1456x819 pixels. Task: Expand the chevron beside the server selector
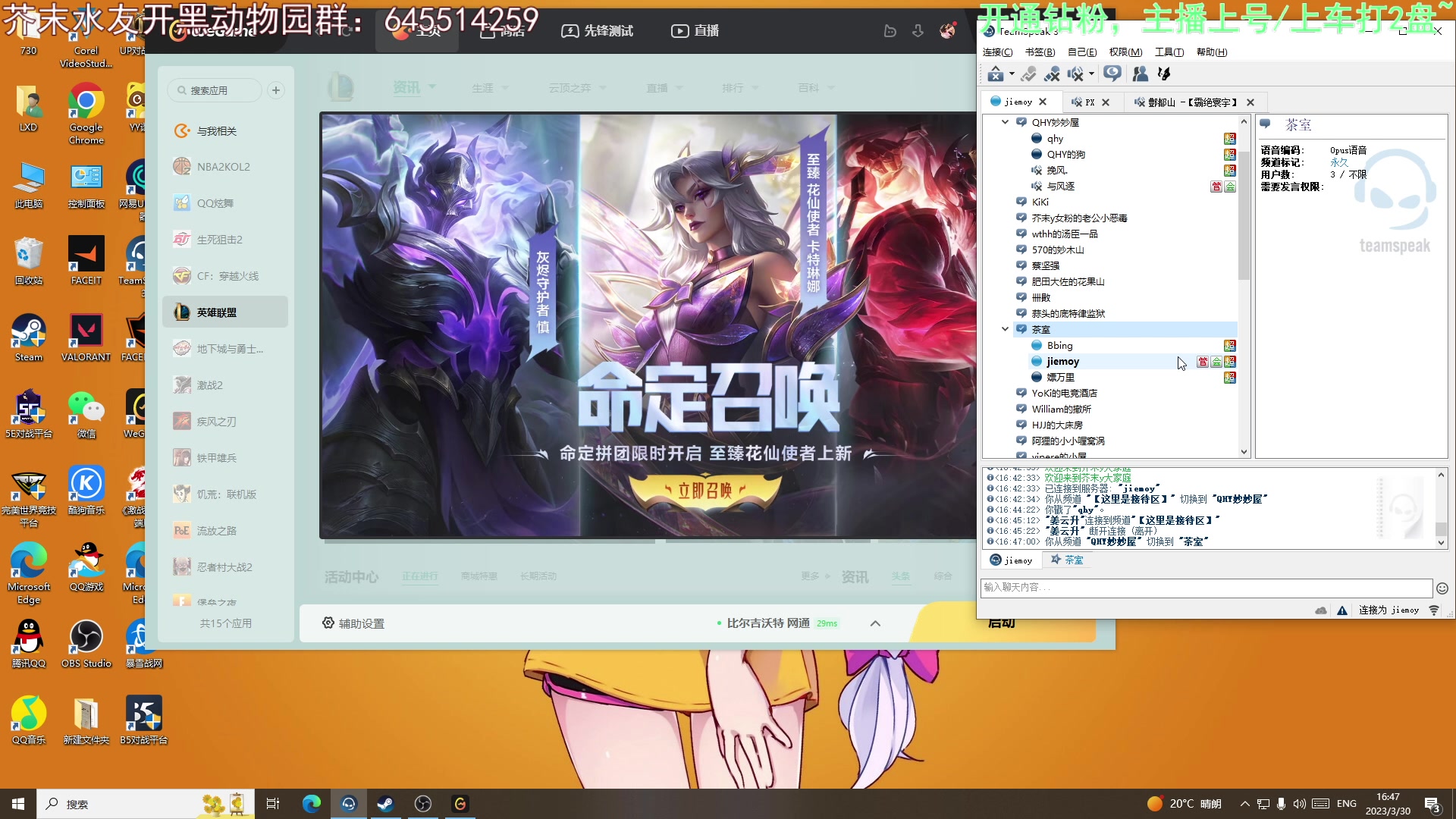pyautogui.click(x=875, y=623)
